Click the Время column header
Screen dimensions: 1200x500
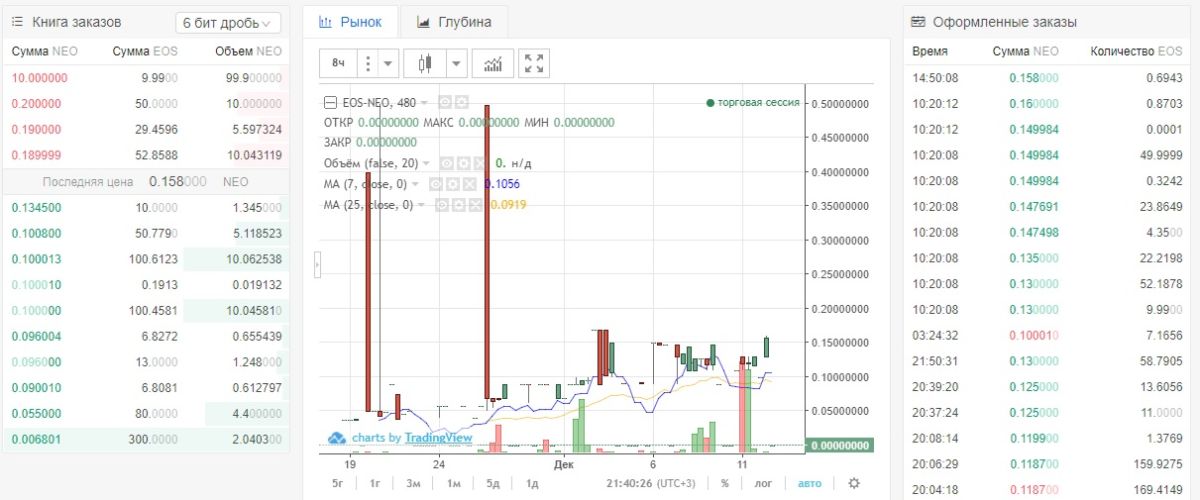[930, 51]
